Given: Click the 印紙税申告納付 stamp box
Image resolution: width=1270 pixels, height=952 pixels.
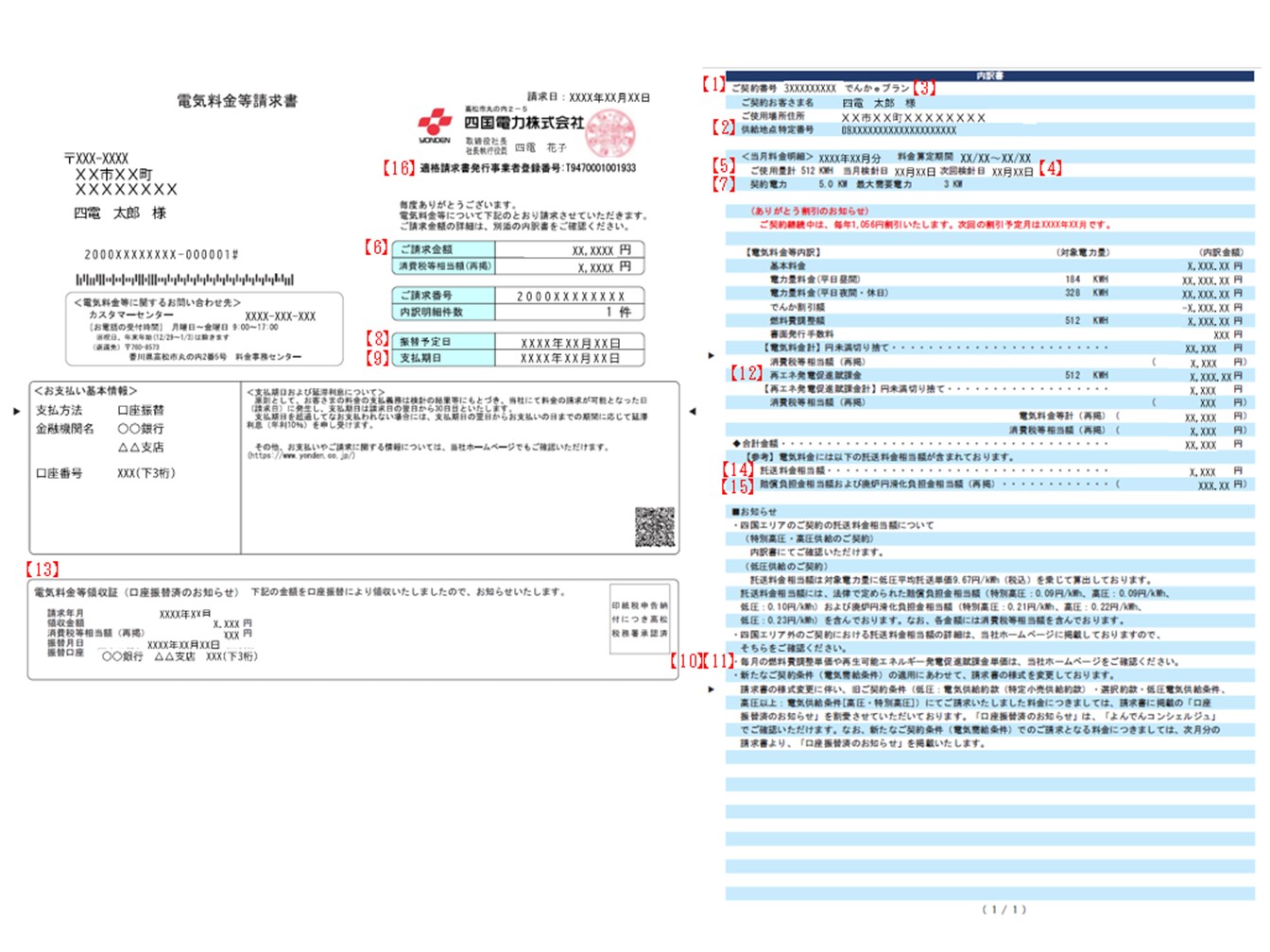Looking at the screenshot, I should pos(640,620).
